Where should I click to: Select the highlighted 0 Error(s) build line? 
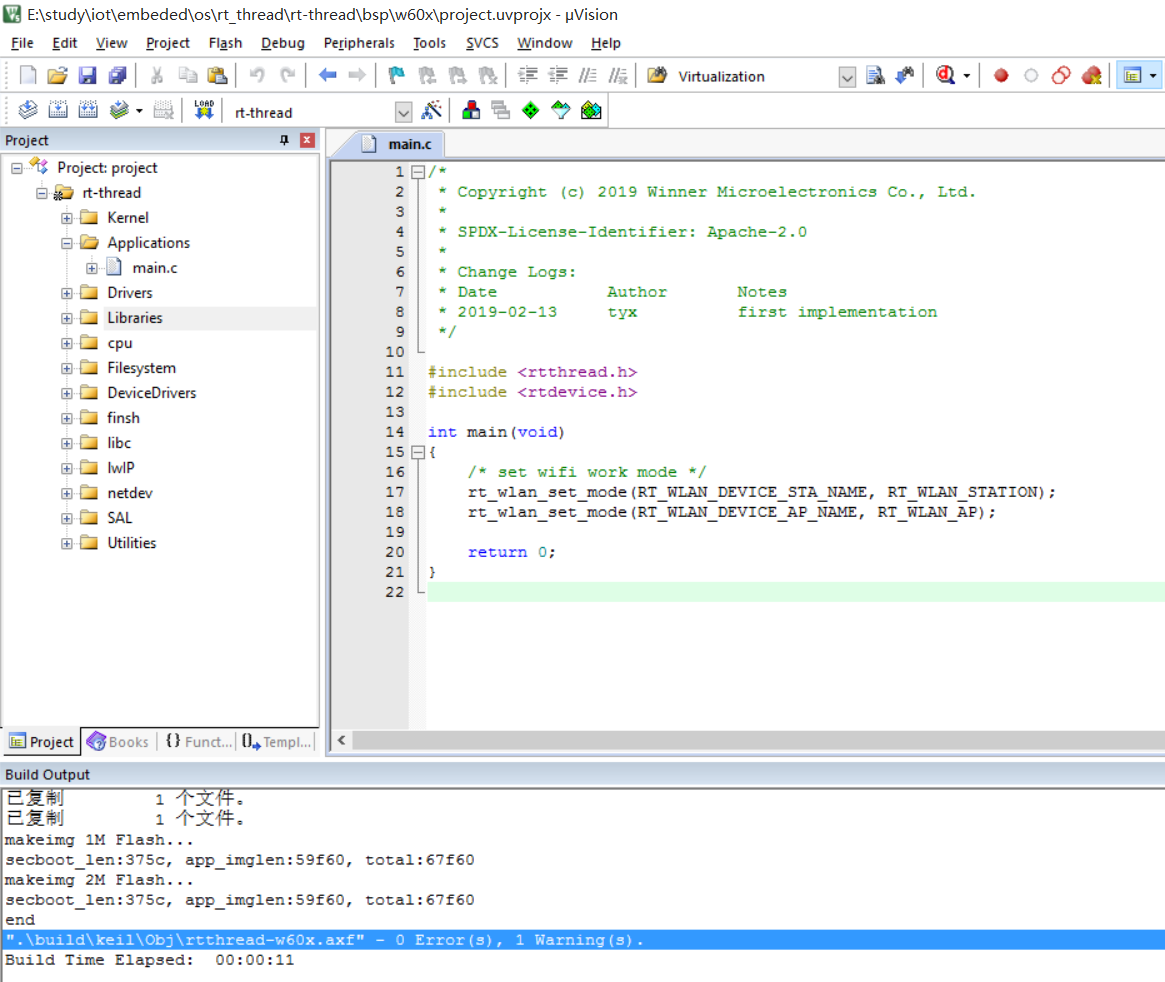584,940
